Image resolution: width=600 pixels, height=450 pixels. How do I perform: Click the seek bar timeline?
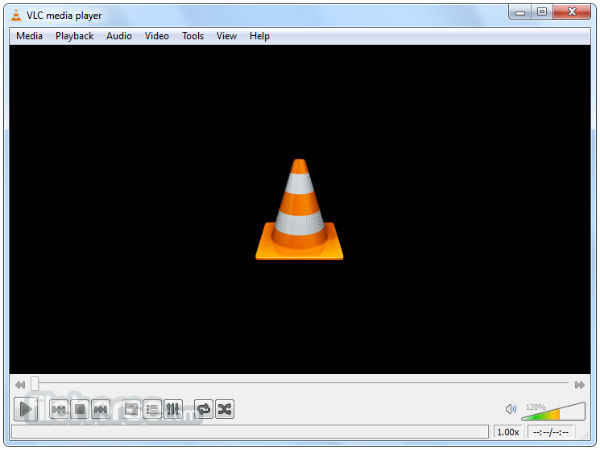(x=300, y=384)
